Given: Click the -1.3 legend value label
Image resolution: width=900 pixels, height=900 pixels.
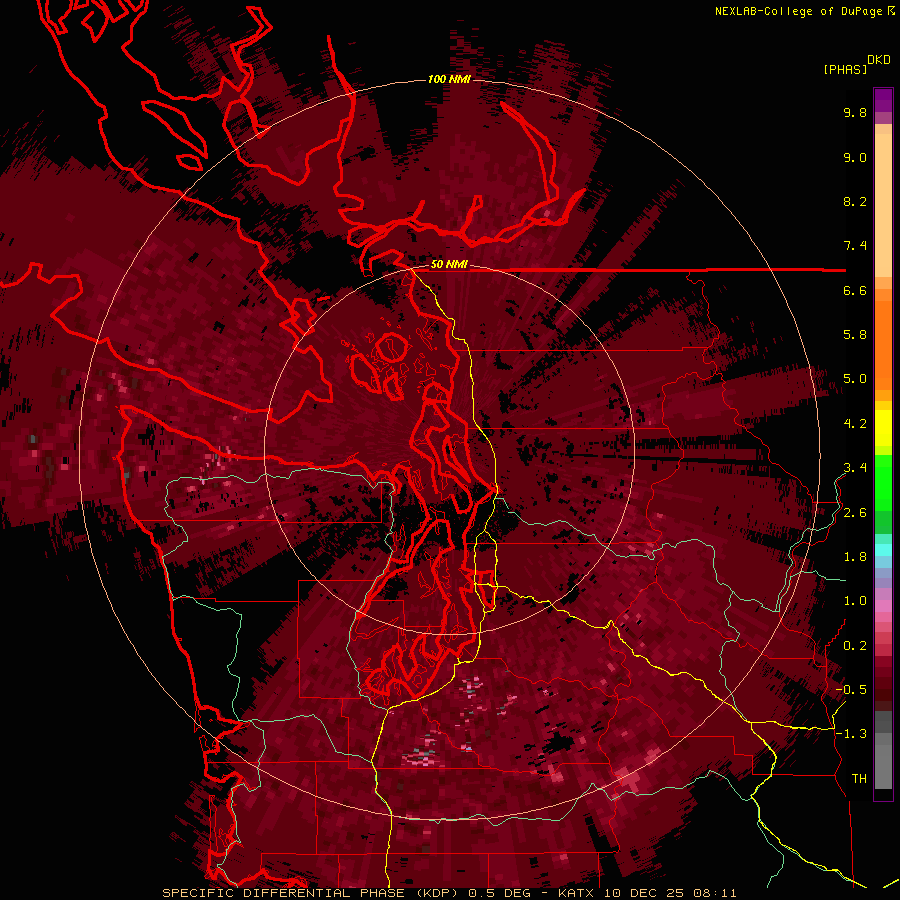Looking at the screenshot, I should tap(851, 734).
